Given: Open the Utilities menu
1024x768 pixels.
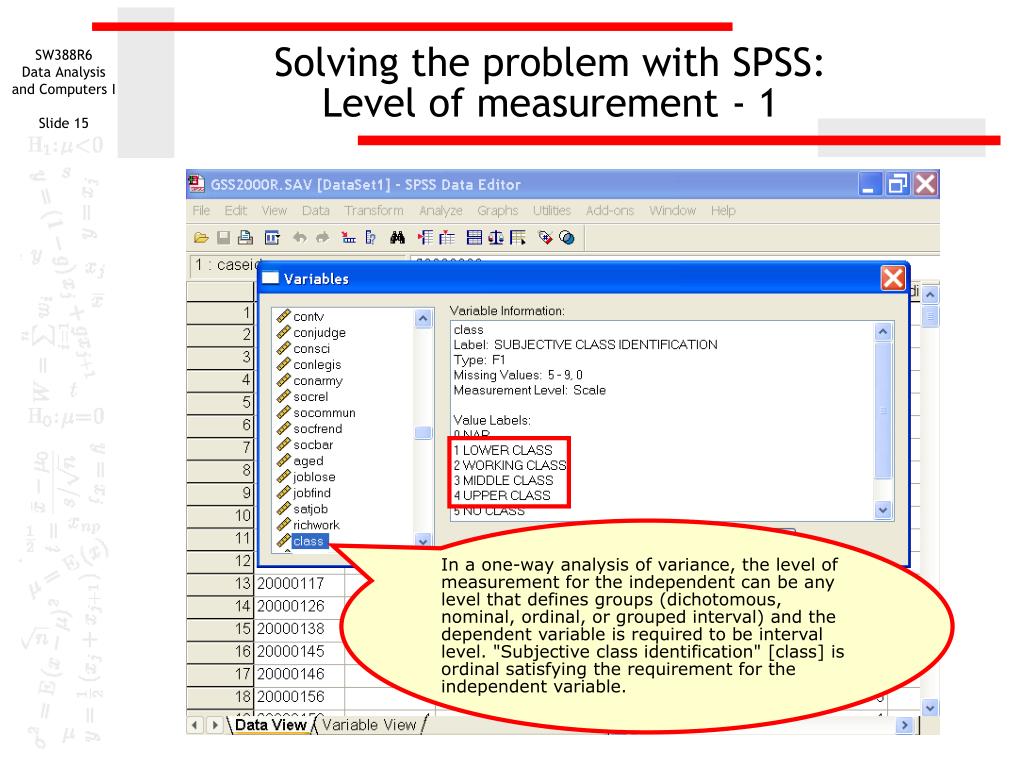Looking at the screenshot, I should [552, 210].
